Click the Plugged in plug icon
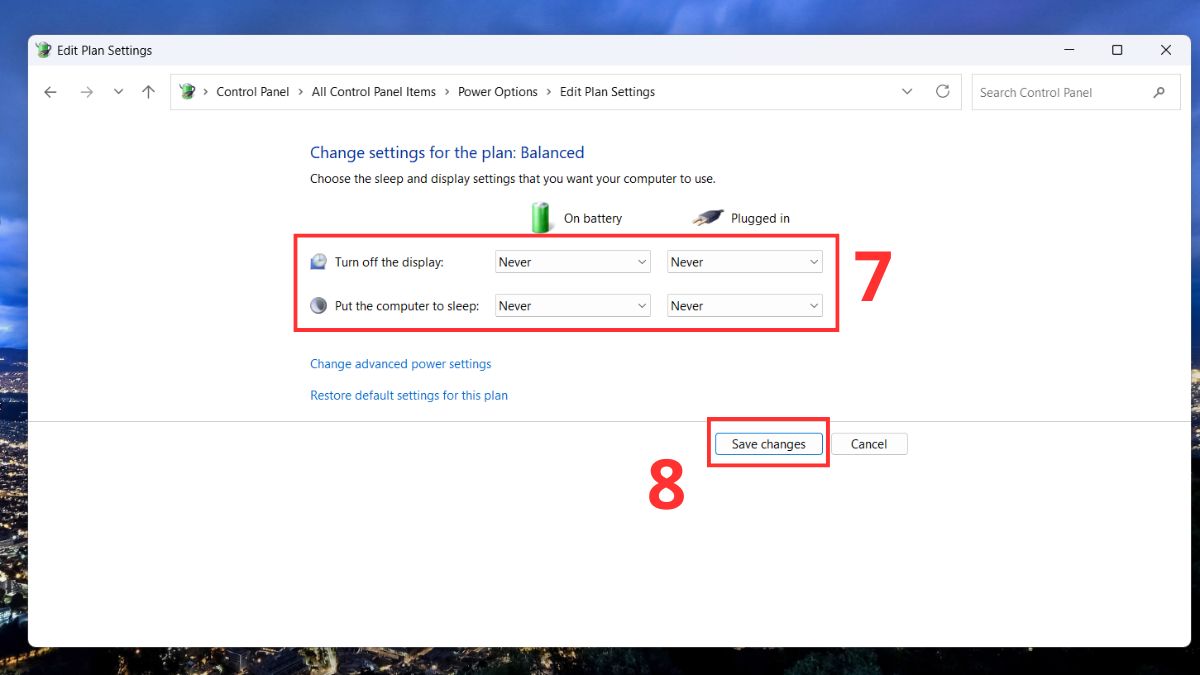The width and height of the screenshot is (1200, 675). (708, 218)
